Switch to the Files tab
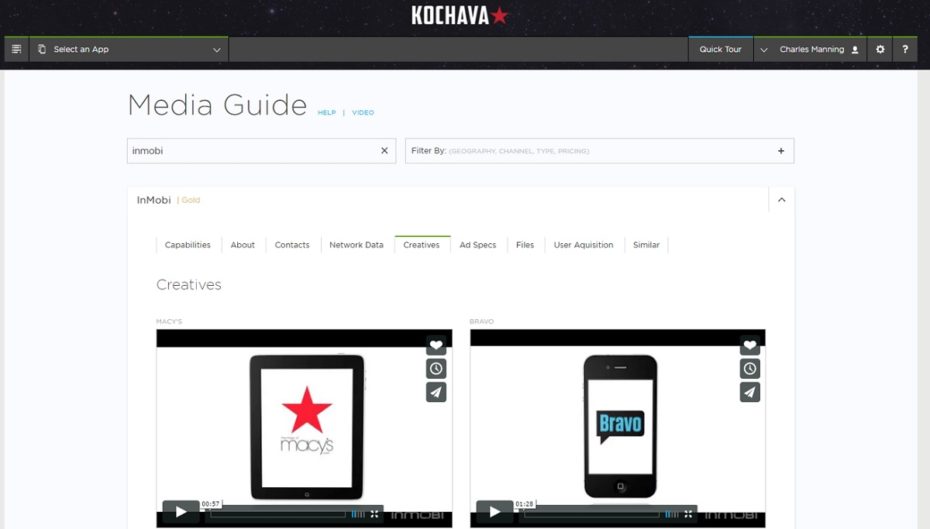Viewport: 930px width, 529px height. (525, 245)
